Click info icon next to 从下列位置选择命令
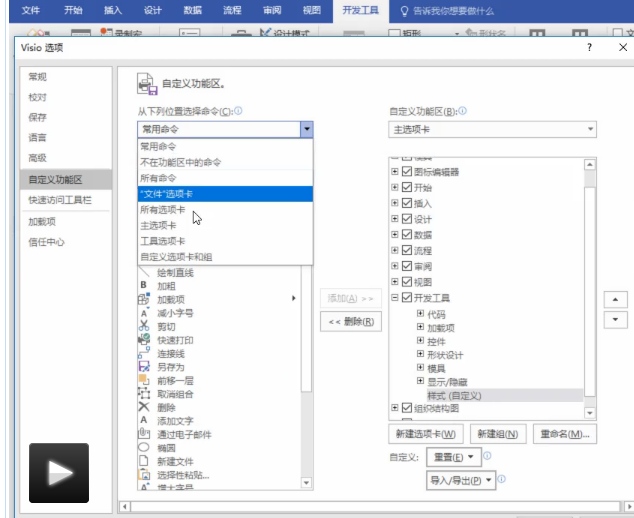This screenshot has height=518, width=634. [x=238, y=110]
